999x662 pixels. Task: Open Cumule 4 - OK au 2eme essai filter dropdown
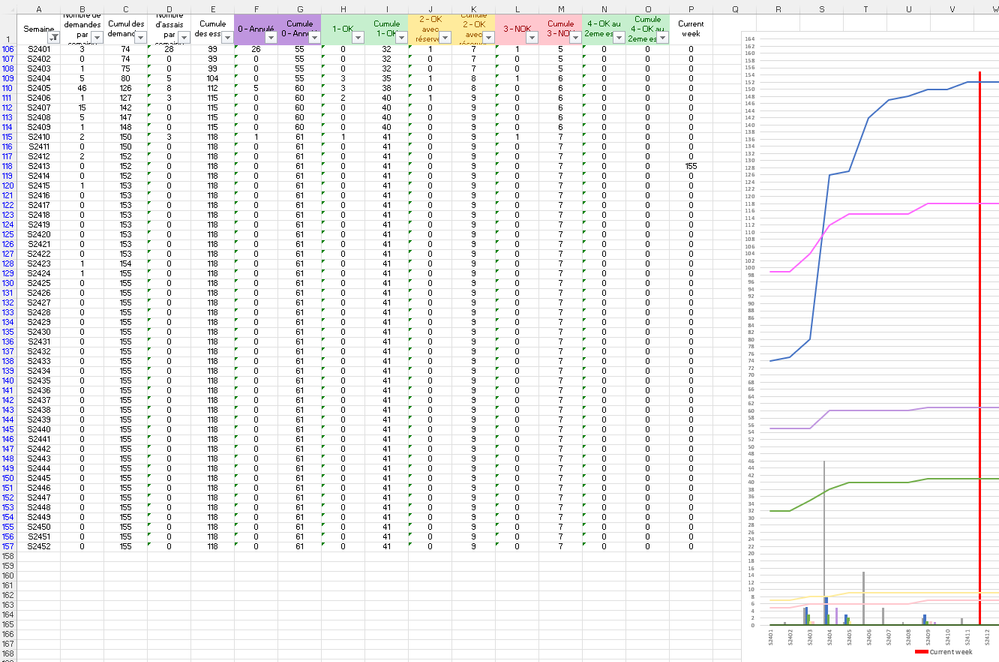point(663,38)
